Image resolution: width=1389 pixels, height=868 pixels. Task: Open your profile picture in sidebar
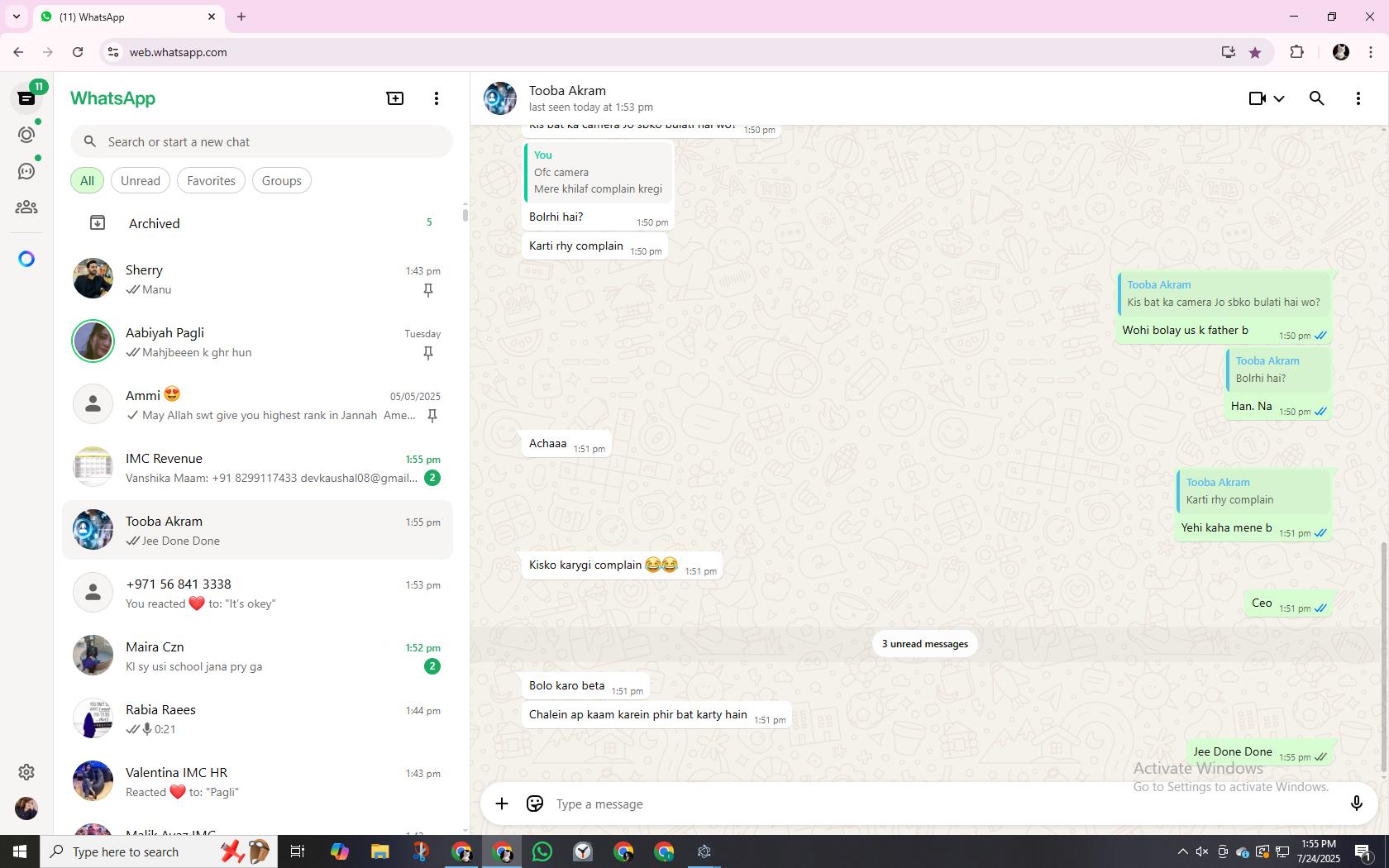[x=26, y=808]
